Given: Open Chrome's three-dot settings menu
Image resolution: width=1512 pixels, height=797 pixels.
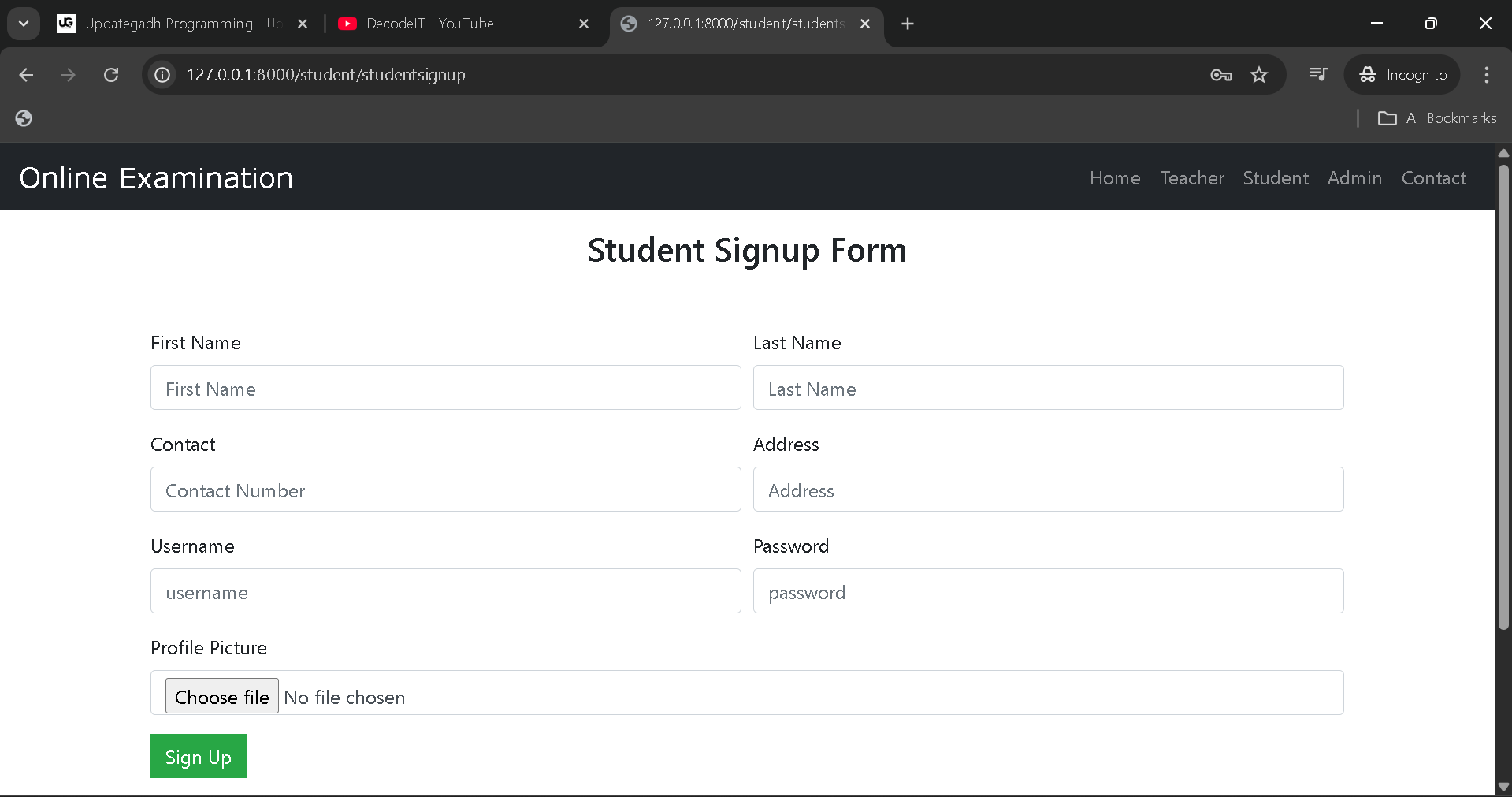Looking at the screenshot, I should (x=1486, y=75).
